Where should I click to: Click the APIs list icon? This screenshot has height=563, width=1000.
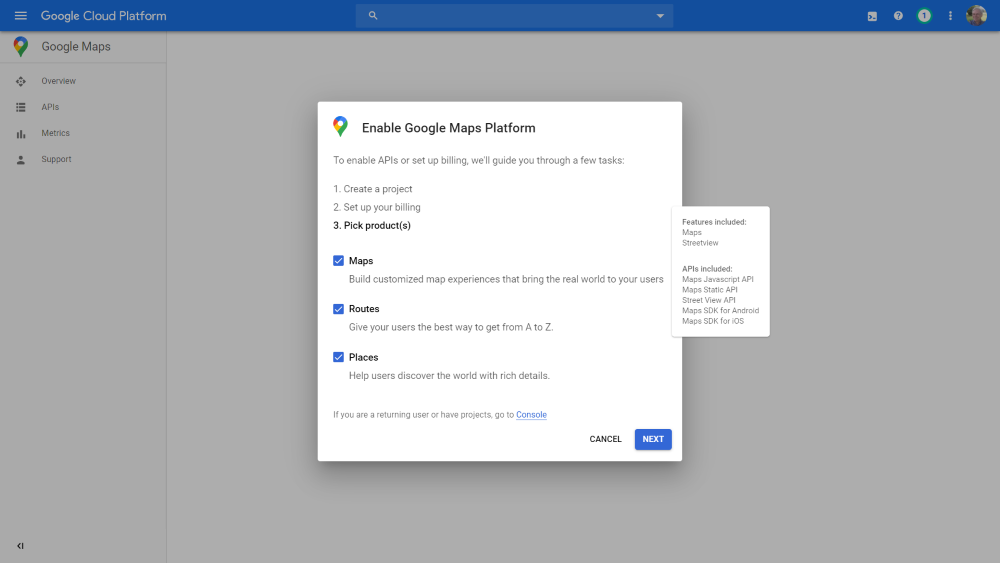(20, 108)
